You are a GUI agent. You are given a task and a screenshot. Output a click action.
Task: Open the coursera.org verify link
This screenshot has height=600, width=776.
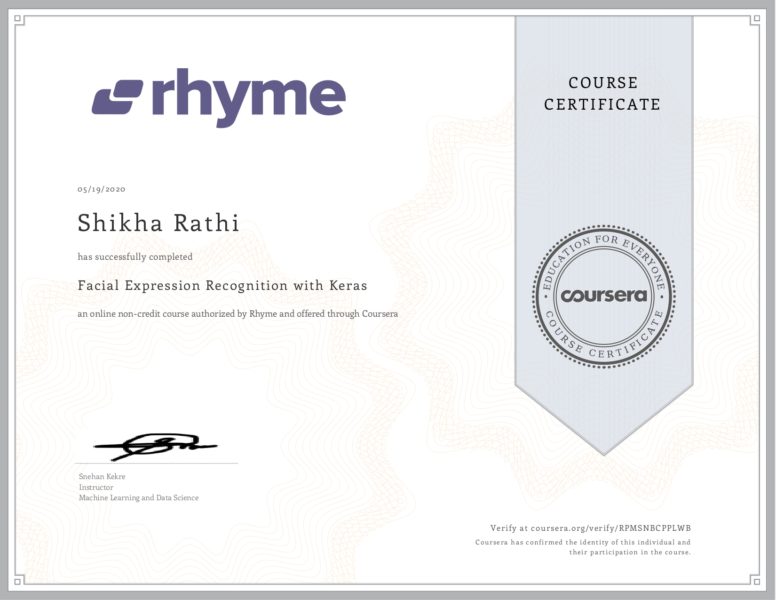pos(590,528)
